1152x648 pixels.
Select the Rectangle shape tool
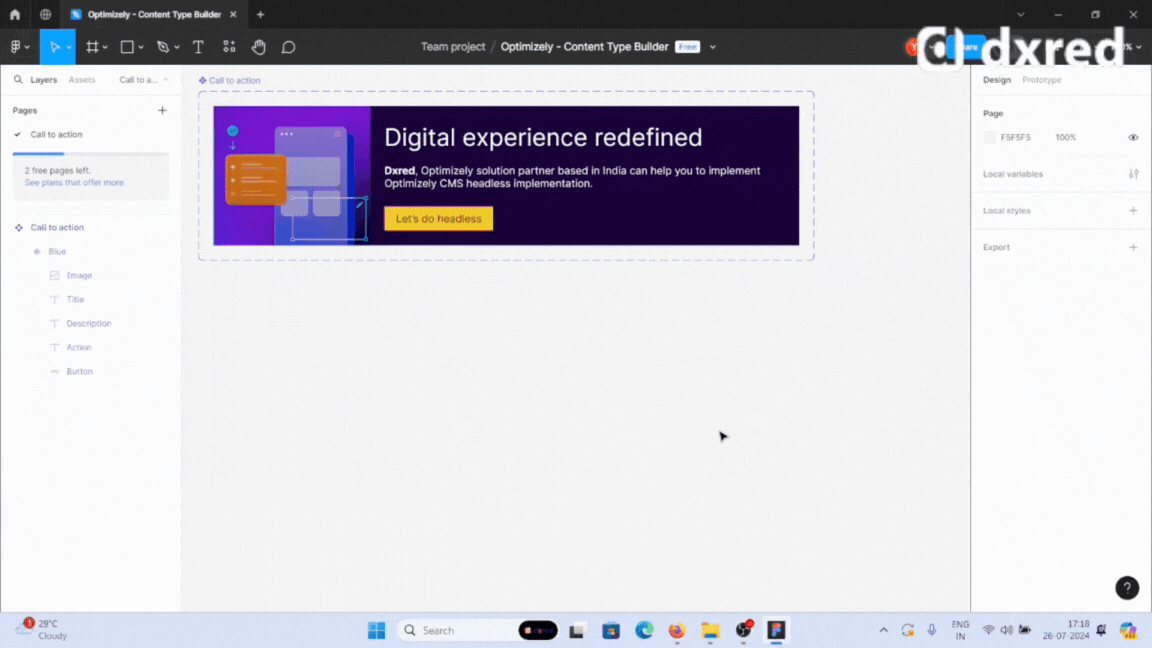127,47
